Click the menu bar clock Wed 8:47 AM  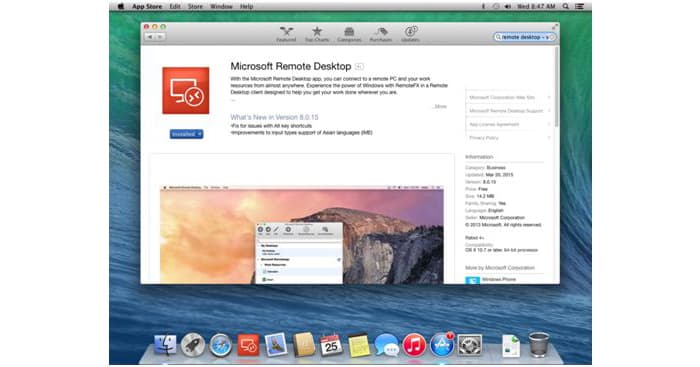(536, 6)
